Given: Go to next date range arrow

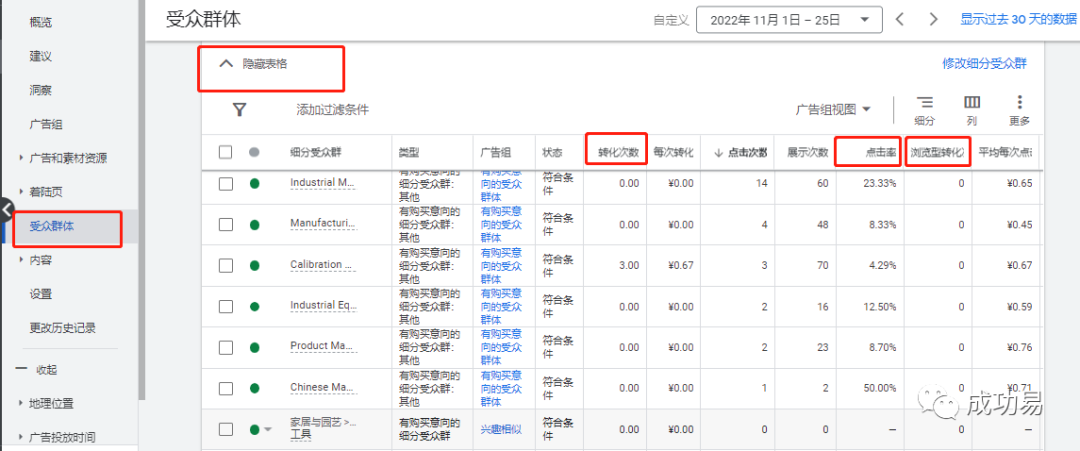Looking at the screenshot, I should pos(933,19).
